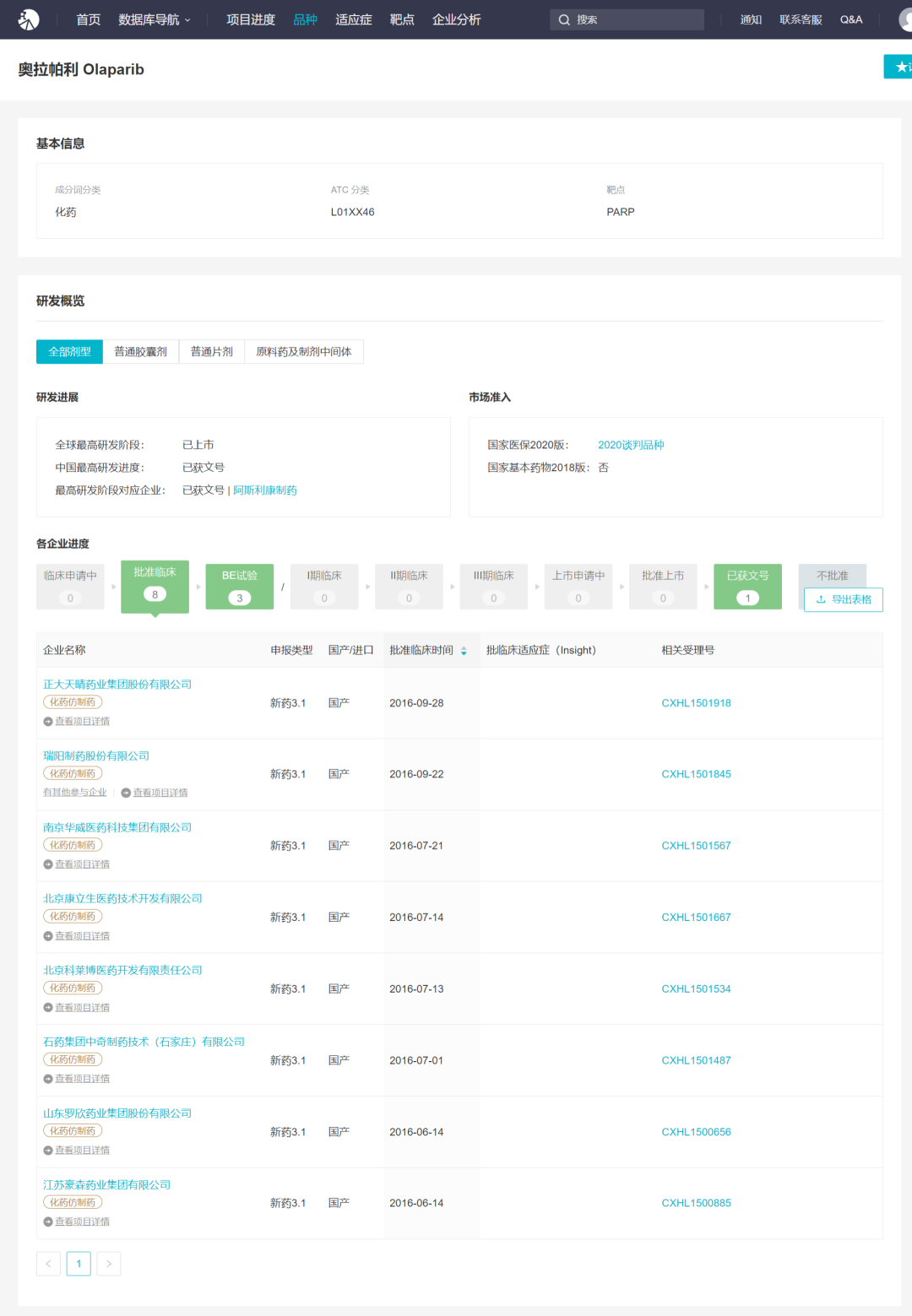Screen dimensions: 912x1316
Task: Open acceptance number CXHL1501845
Action: point(697,774)
